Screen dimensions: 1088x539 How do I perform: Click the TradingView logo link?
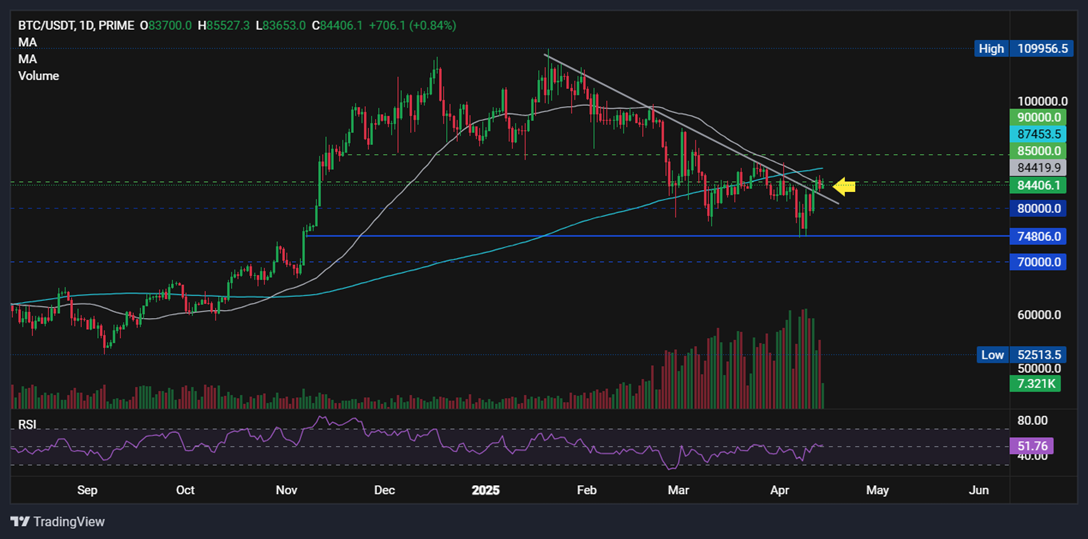tap(58, 522)
